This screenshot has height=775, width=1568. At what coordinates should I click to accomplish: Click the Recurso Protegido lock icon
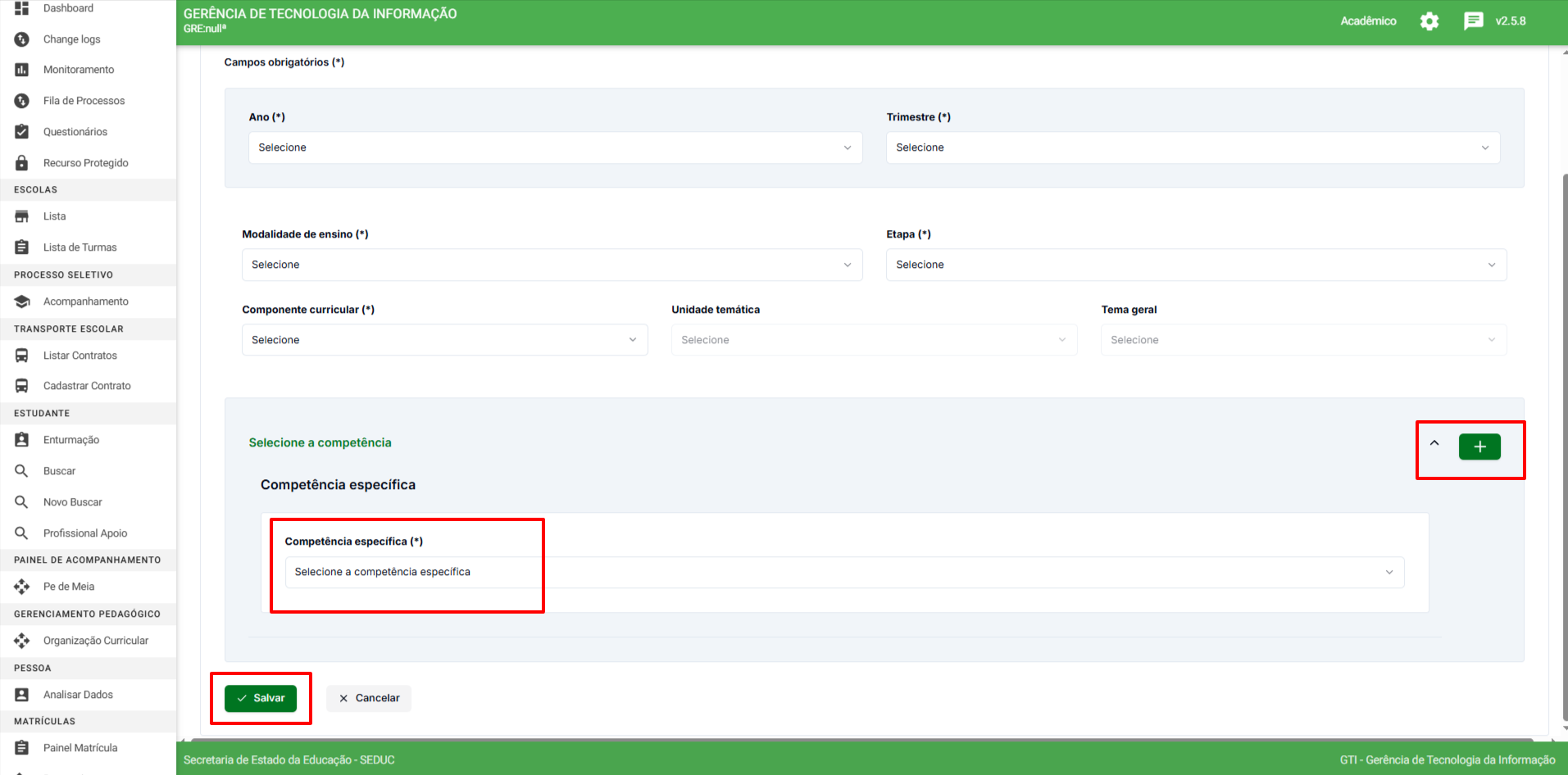tap(22, 163)
